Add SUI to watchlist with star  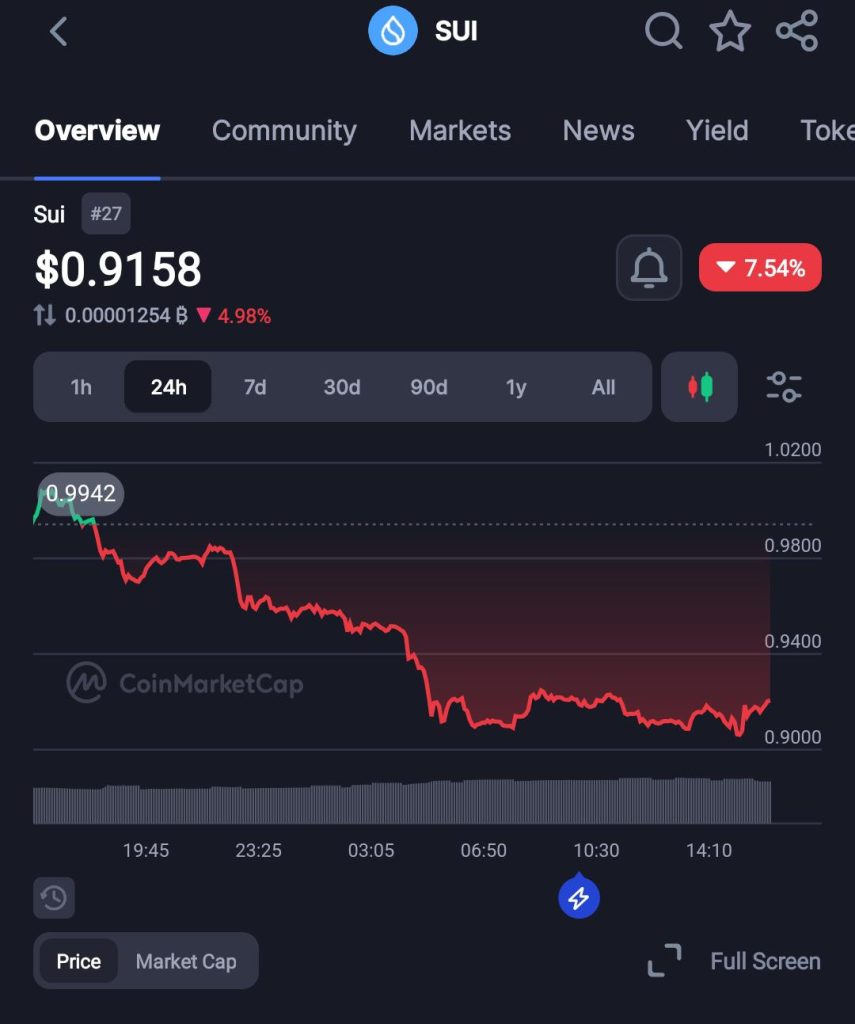pos(730,31)
